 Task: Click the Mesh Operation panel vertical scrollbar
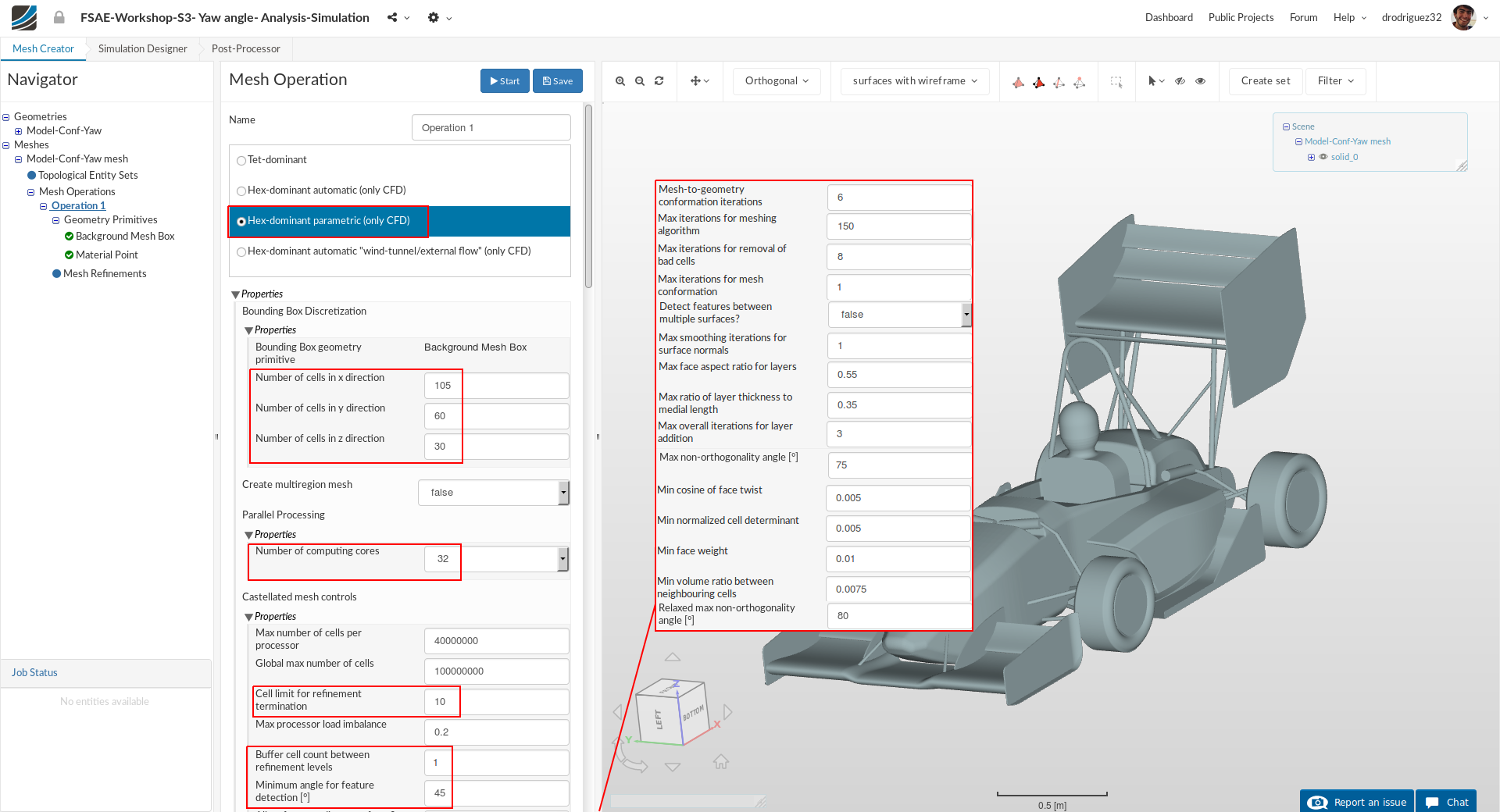[588, 195]
